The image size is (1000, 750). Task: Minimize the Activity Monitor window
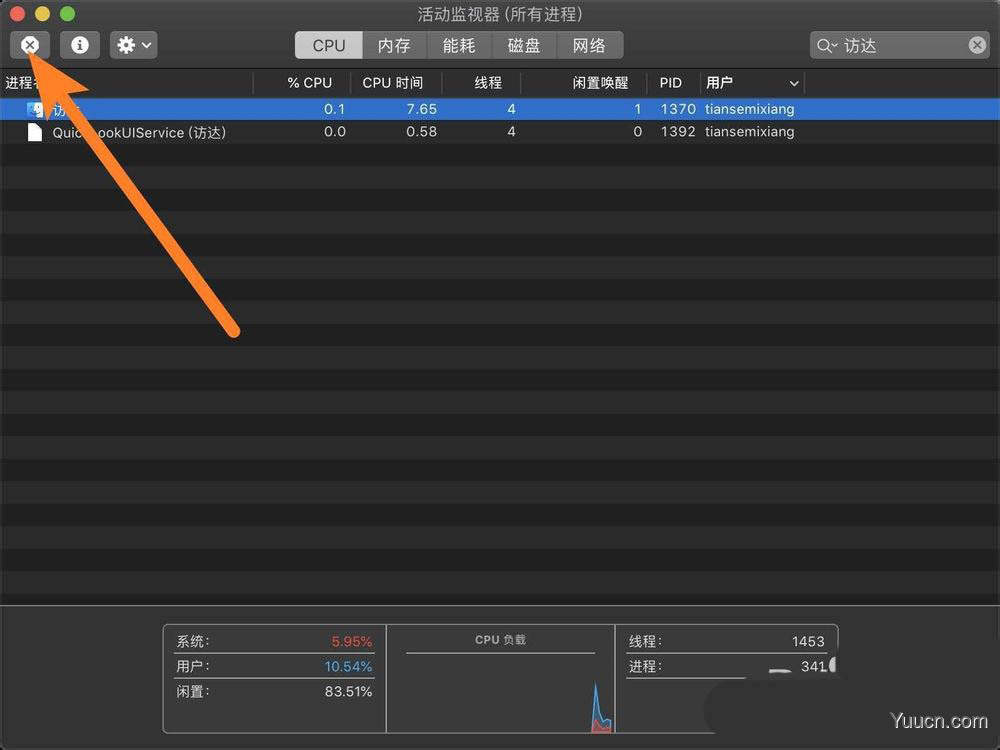pyautogui.click(x=42, y=13)
